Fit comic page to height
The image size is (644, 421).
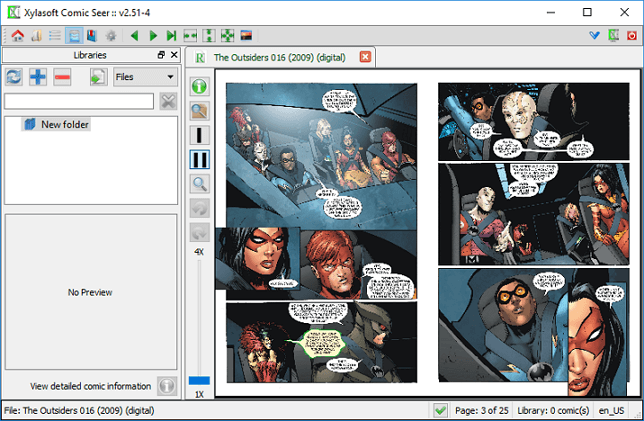(209, 36)
